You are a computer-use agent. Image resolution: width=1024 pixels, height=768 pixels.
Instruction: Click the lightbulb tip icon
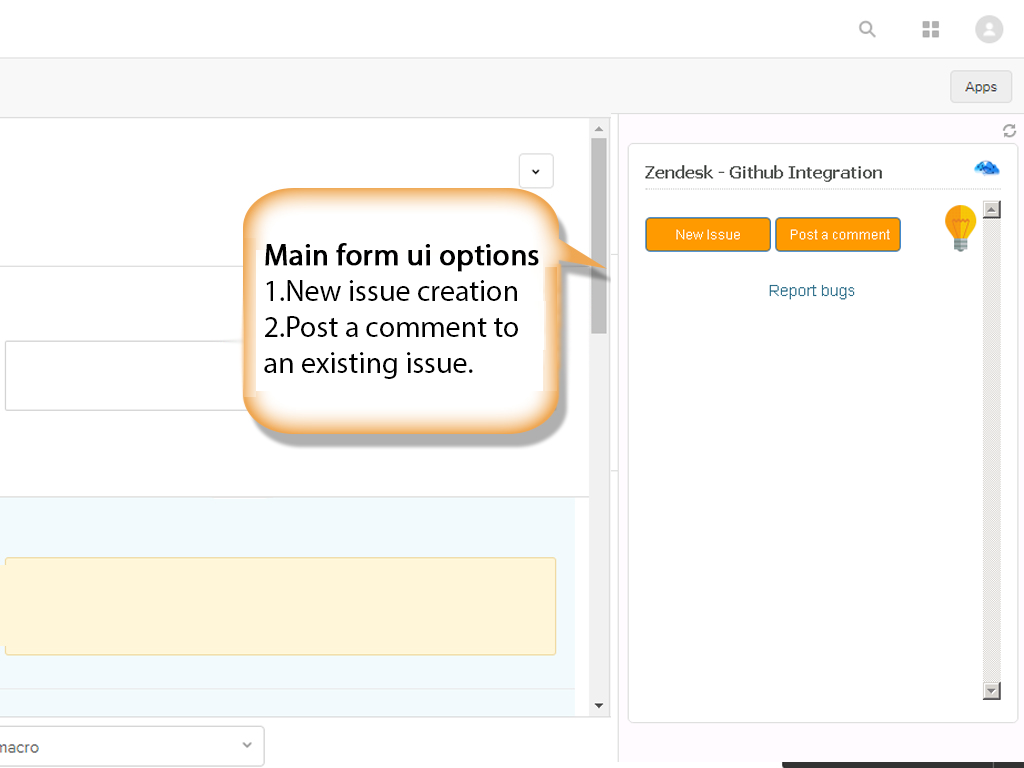[960, 227]
